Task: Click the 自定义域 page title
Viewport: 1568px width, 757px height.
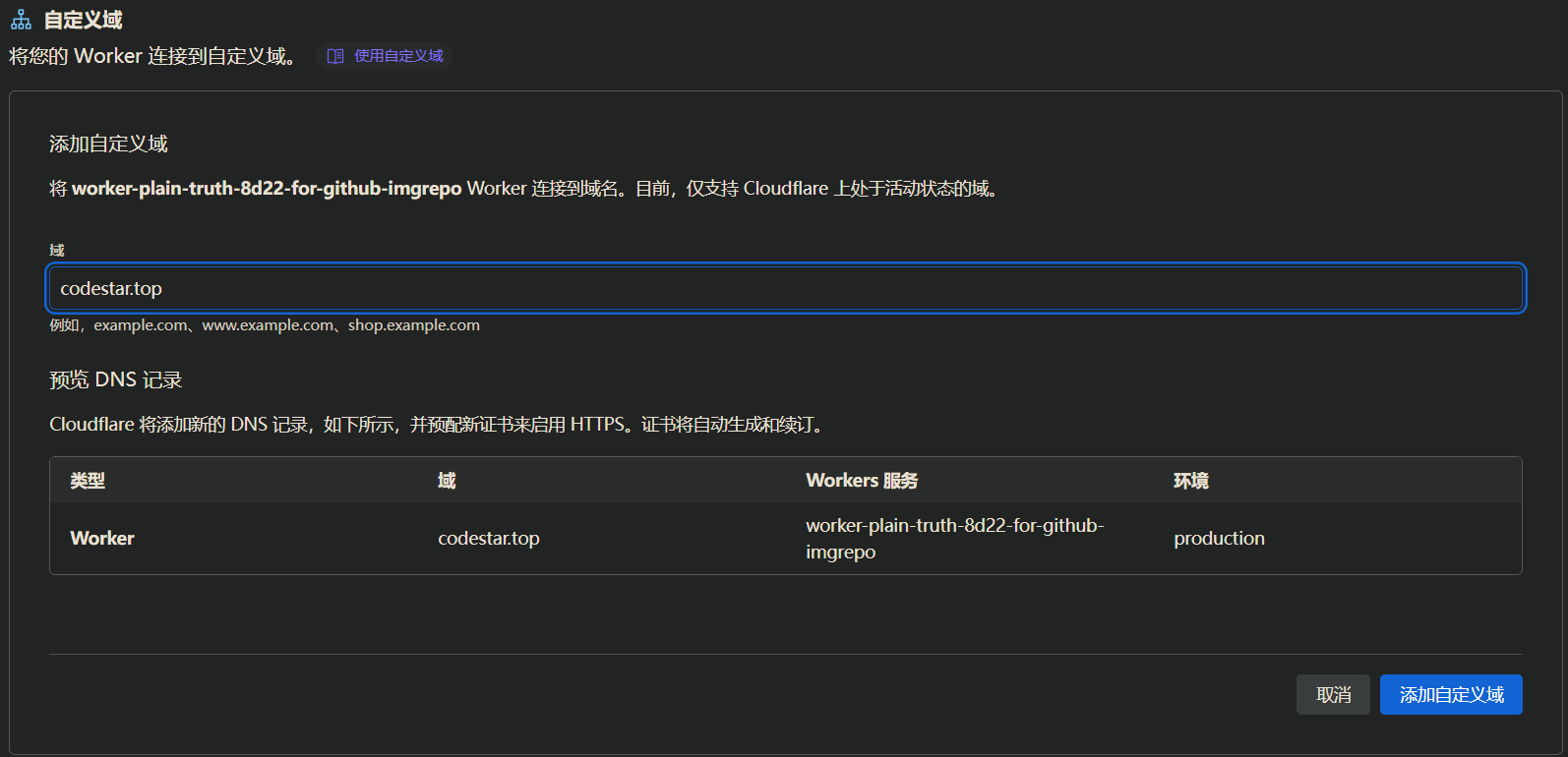Action: [x=84, y=20]
